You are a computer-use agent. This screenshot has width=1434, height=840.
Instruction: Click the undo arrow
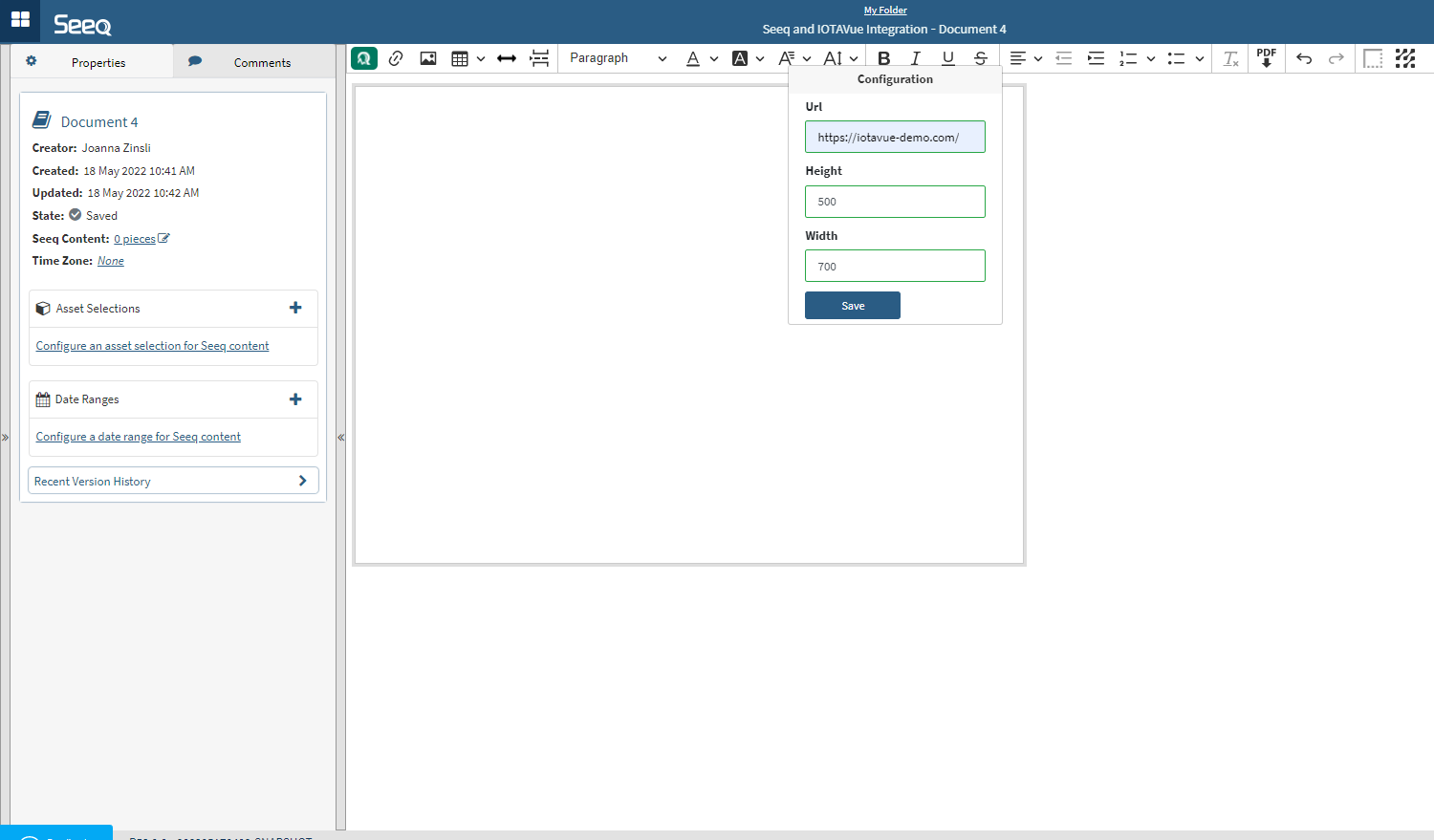[x=1304, y=58]
